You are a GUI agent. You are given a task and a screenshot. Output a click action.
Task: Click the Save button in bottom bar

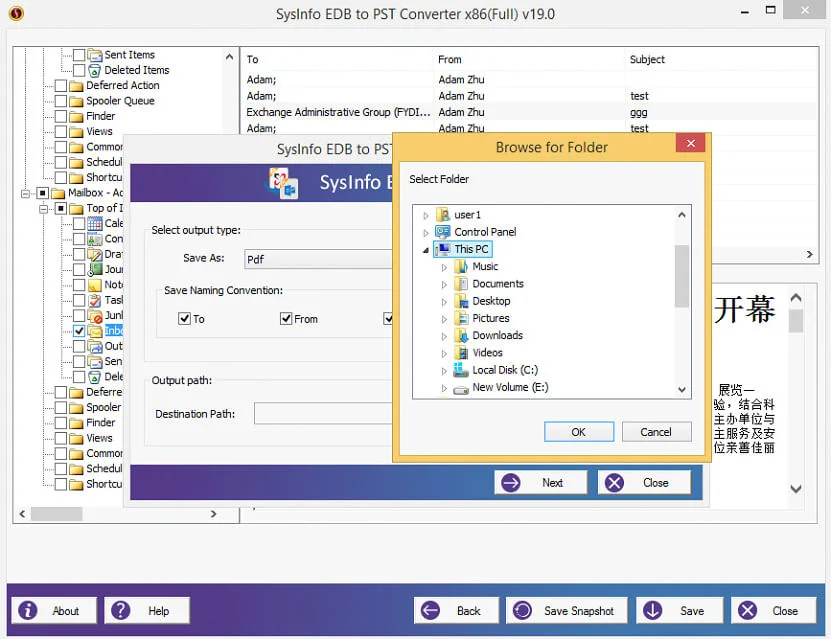680,611
